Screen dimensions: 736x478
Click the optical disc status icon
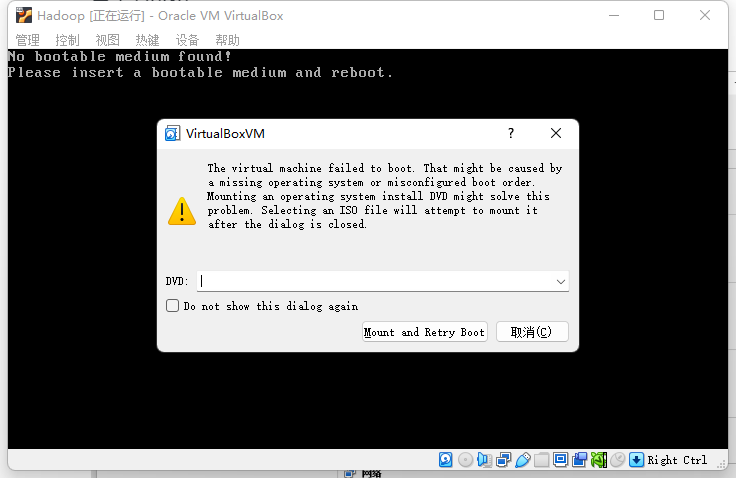pyautogui.click(x=465, y=460)
